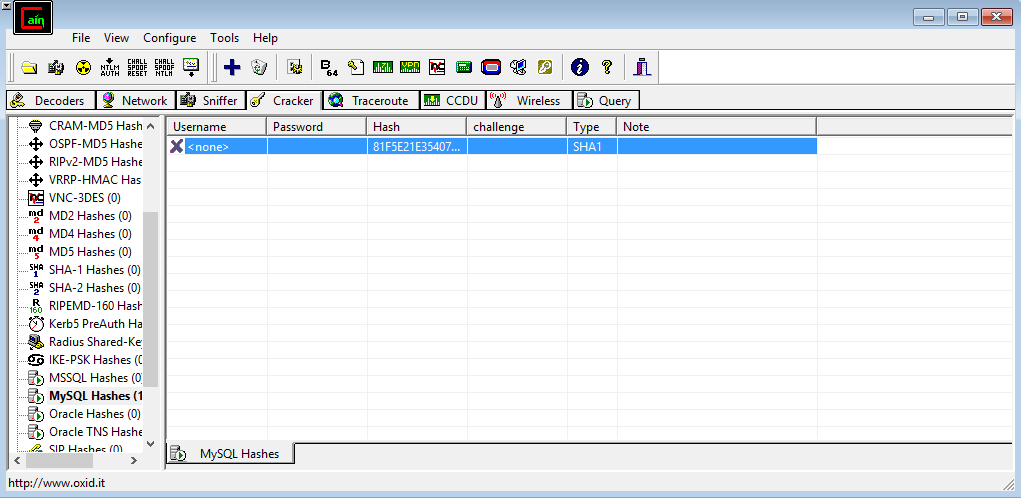Click the olive key decoder icon
Image resolution: width=1021 pixels, height=498 pixels.
(x=545, y=67)
